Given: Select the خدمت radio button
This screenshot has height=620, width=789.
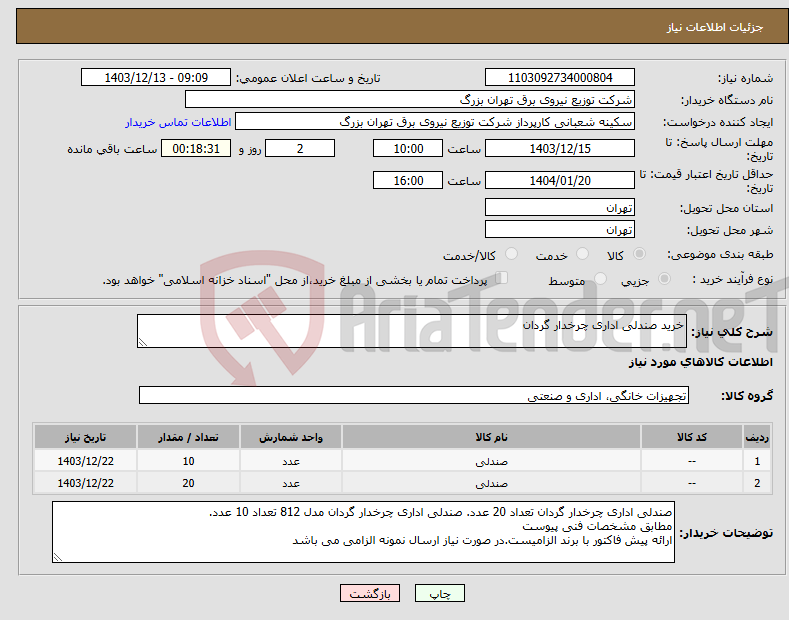Looking at the screenshot, I should coord(582,254).
